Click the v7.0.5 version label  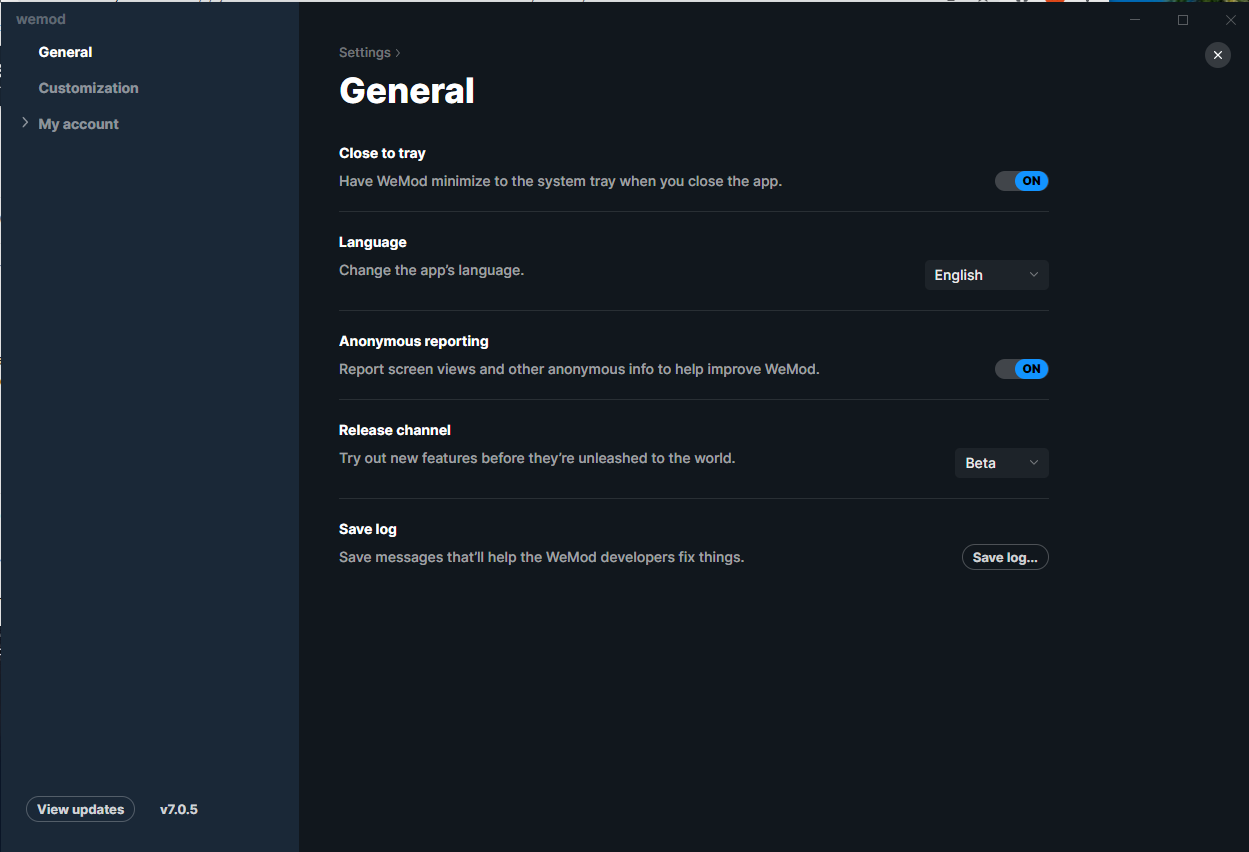coord(179,809)
